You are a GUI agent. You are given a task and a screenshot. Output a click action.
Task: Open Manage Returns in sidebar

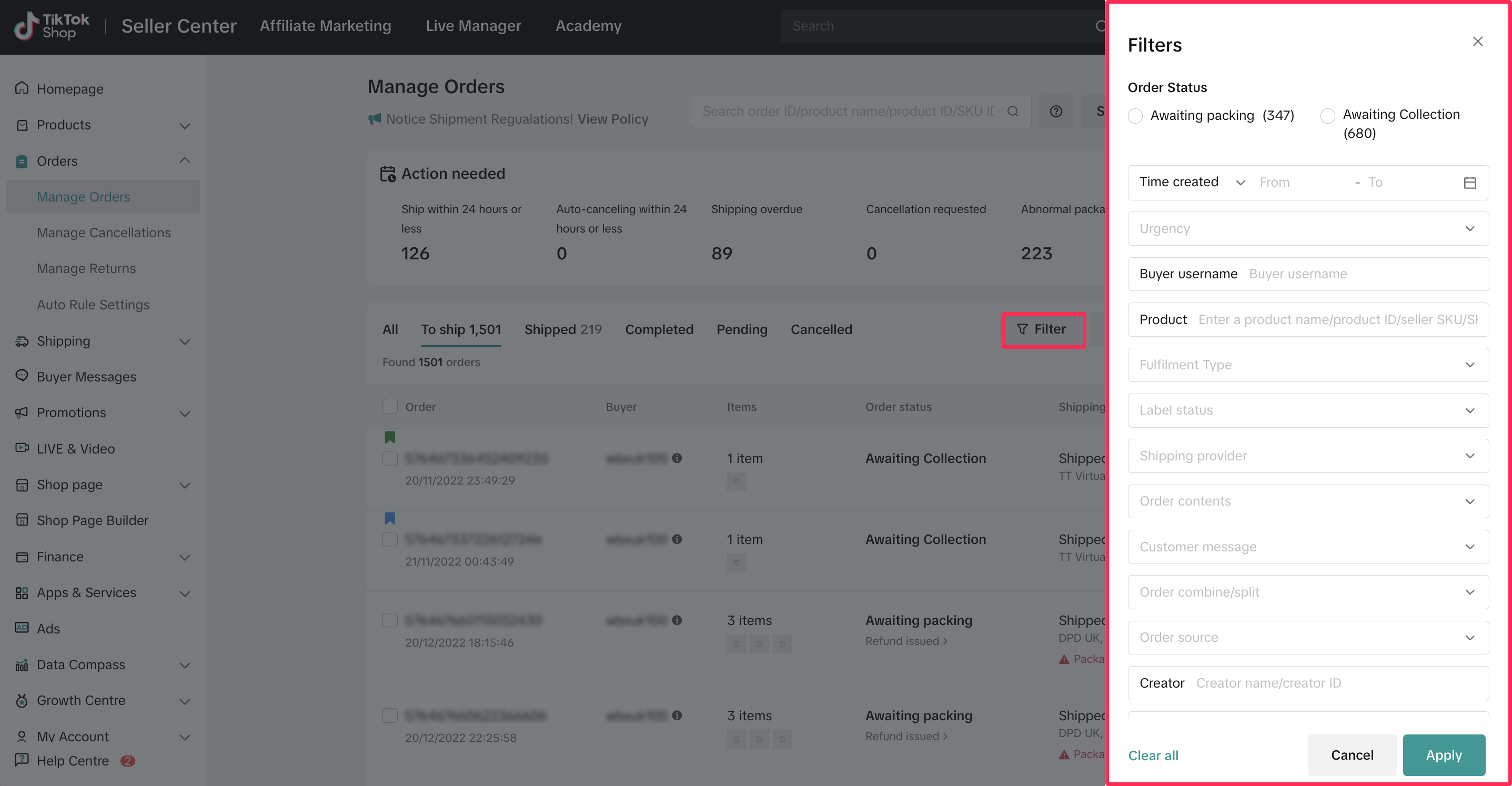click(86, 268)
